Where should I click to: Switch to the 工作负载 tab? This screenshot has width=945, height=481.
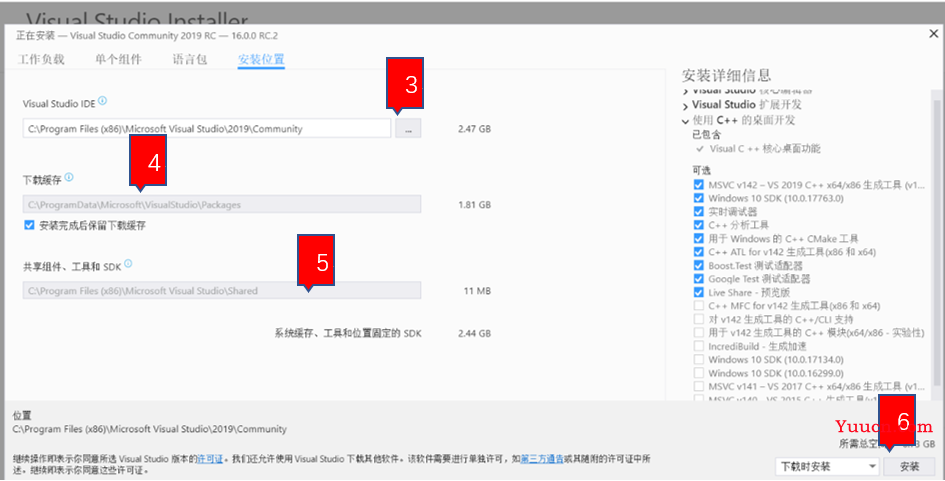(x=41, y=59)
